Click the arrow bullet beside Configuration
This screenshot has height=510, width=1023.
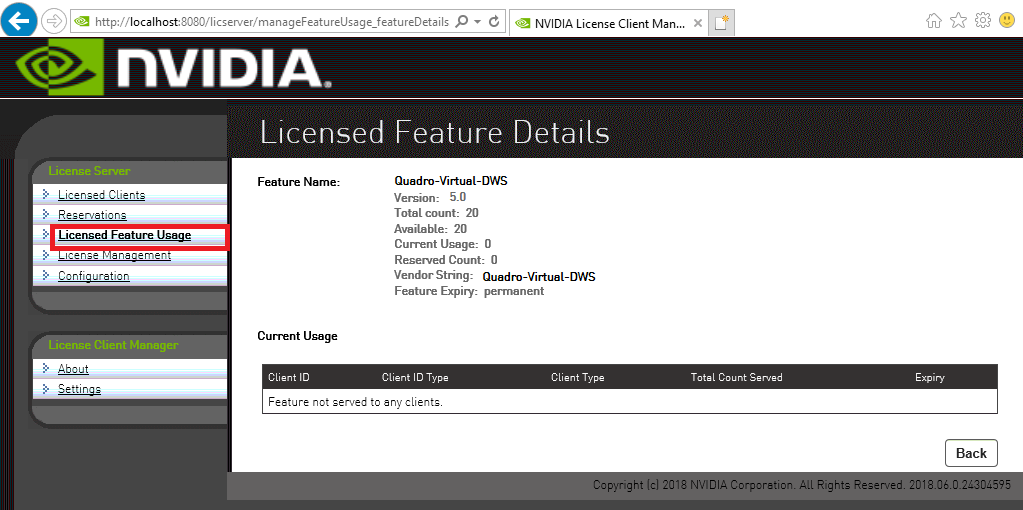pyautogui.click(x=46, y=275)
